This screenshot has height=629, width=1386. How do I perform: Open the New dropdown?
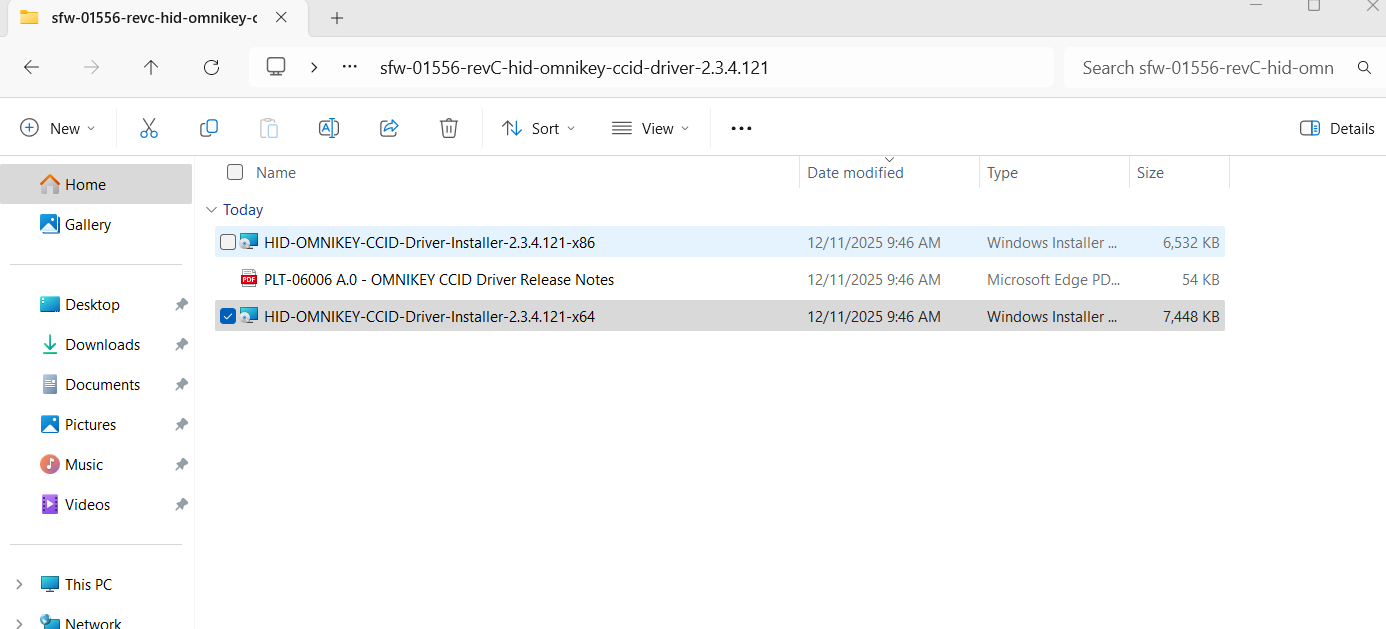pyautogui.click(x=58, y=128)
